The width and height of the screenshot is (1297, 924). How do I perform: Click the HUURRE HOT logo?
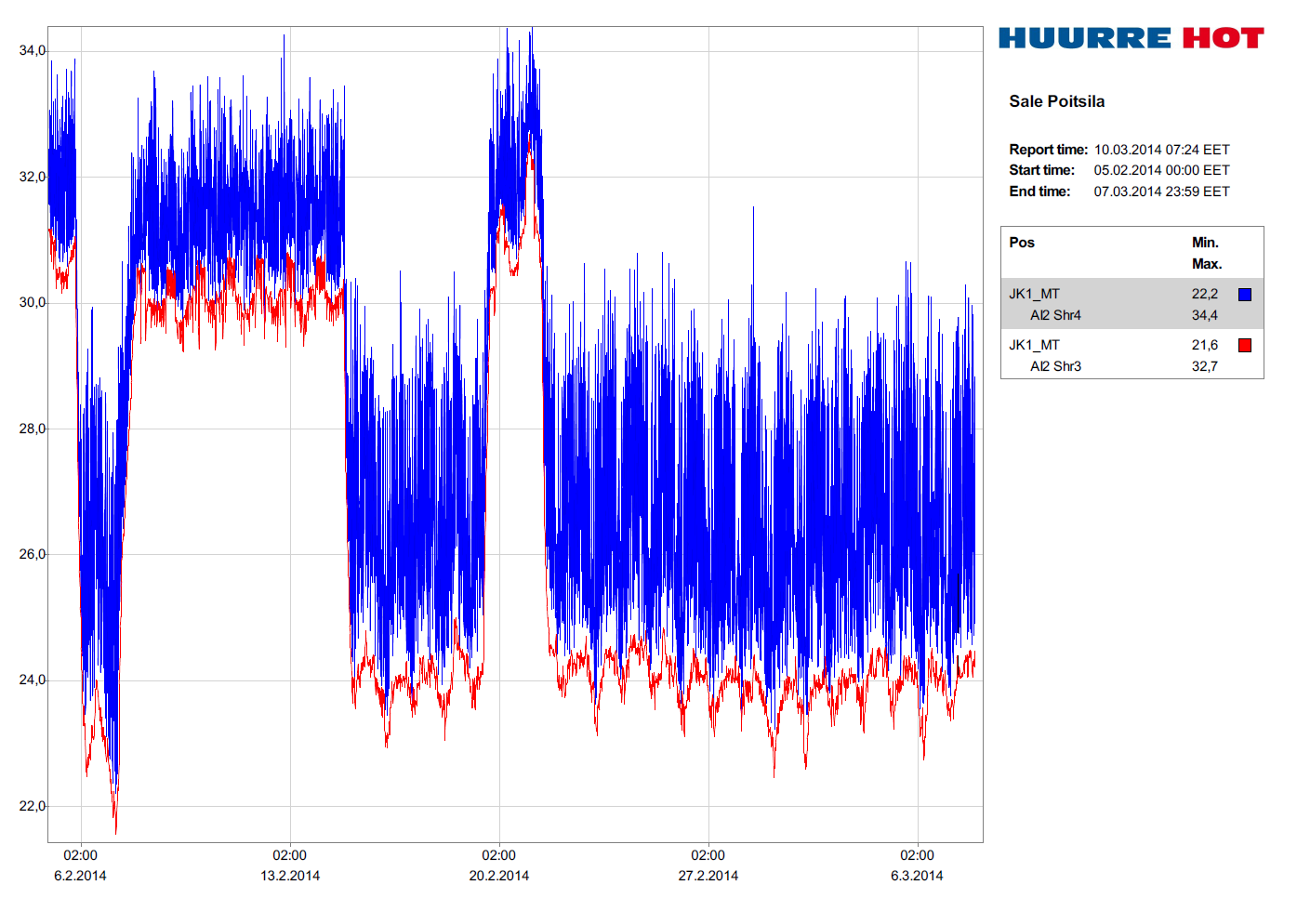pos(1132,38)
